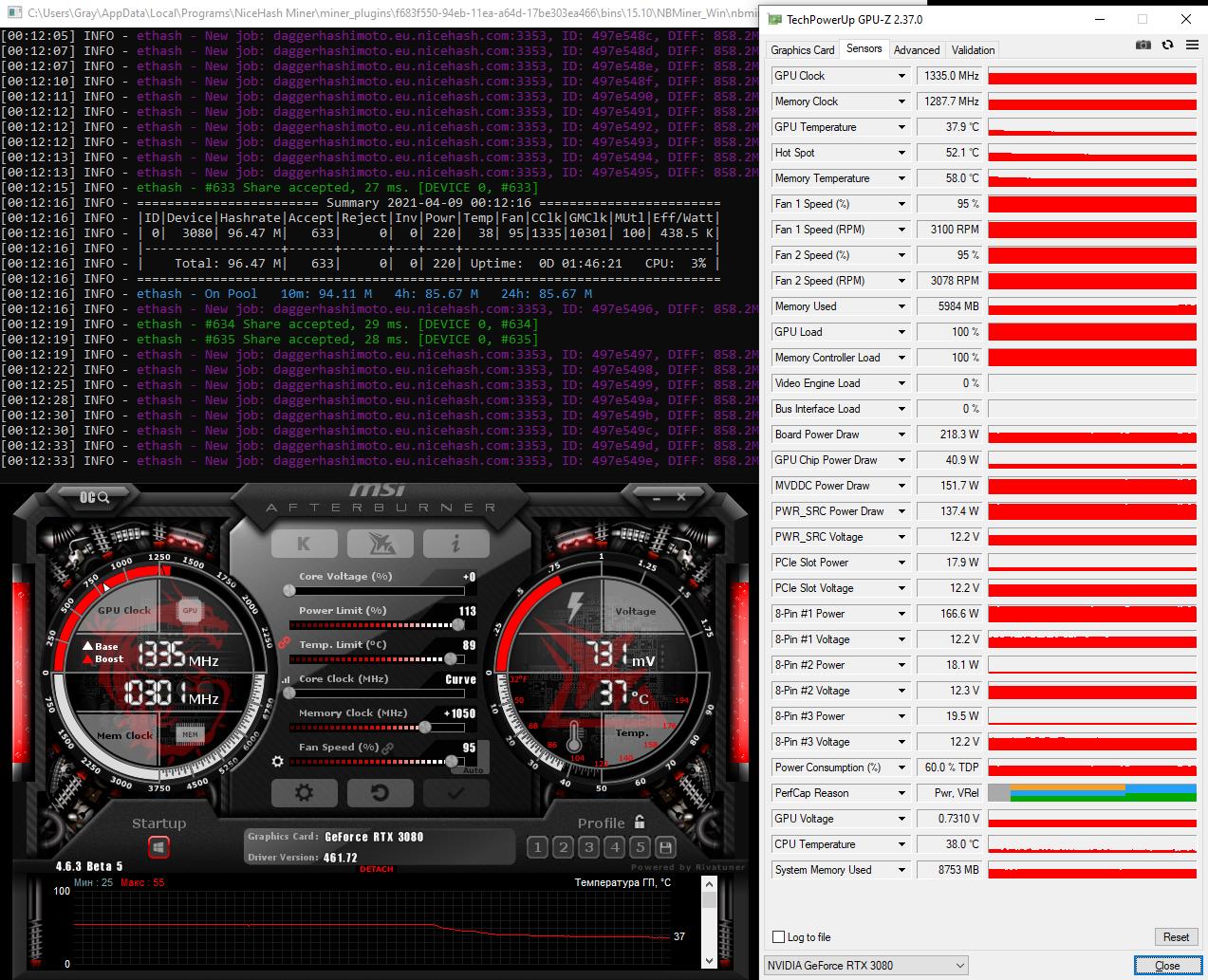Viewport: 1208px width, 980px height.
Task: Open Afterburner OC Scanner search icon
Action: (x=95, y=497)
